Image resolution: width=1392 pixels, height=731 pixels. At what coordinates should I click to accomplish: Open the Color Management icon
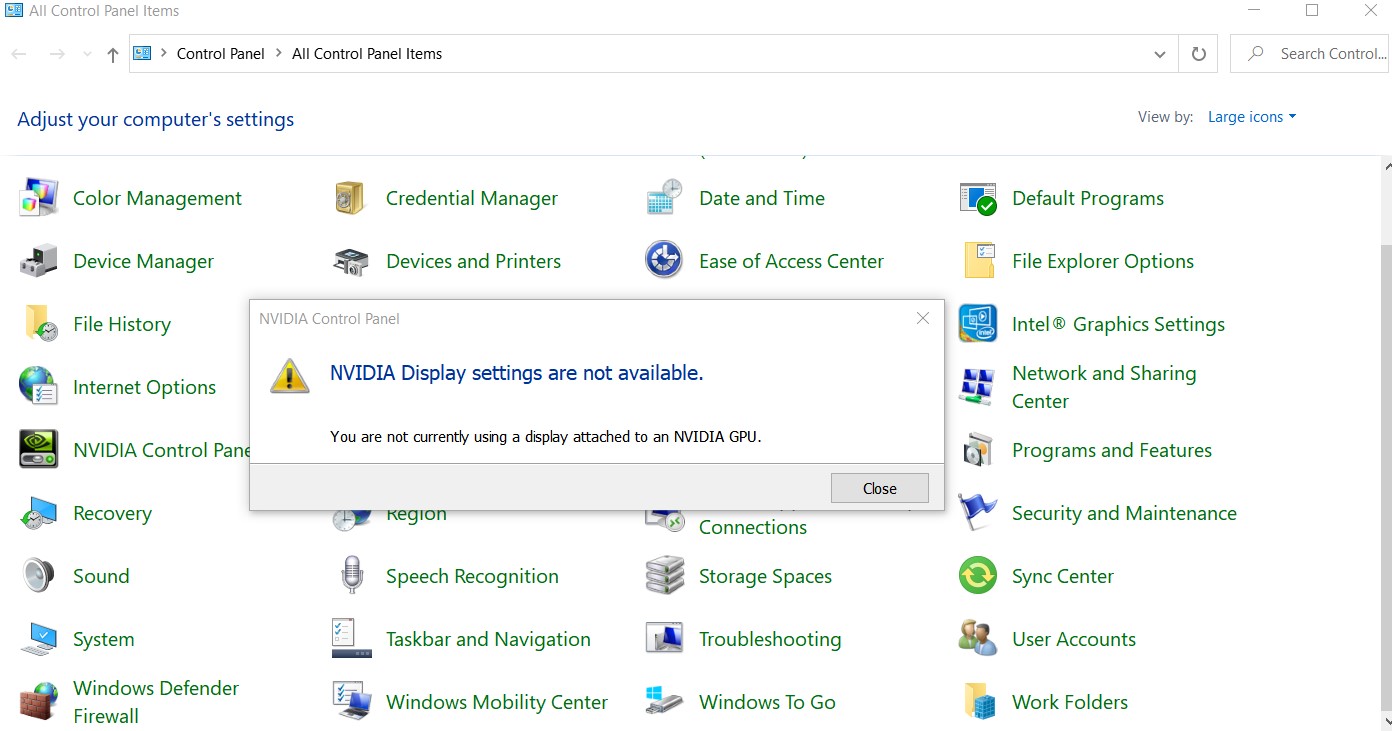point(39,198)
